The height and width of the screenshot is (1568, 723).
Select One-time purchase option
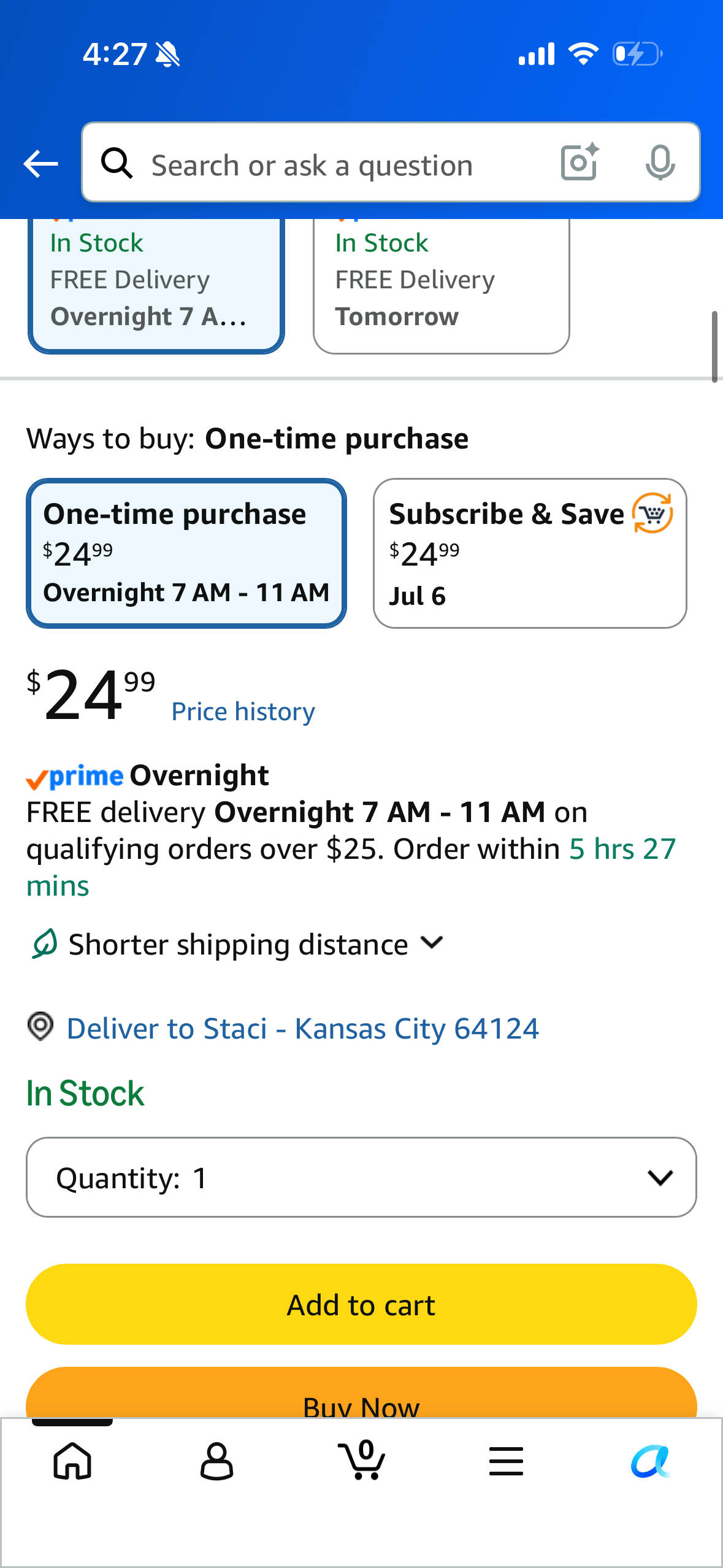[186, 553]
